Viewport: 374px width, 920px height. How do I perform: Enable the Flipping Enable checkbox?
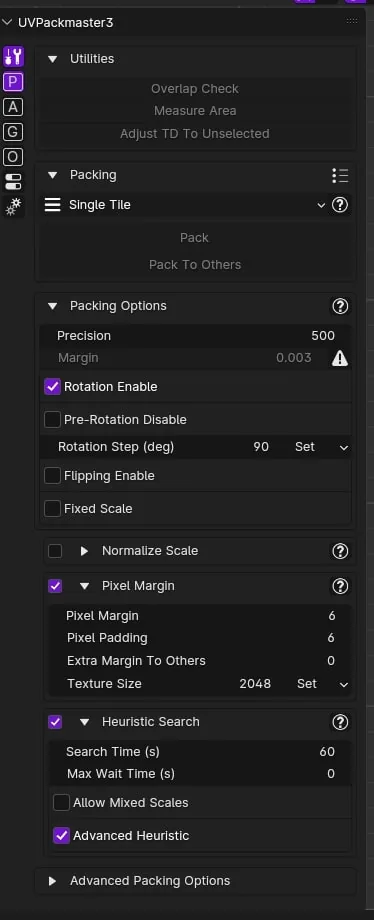(x=53, y=476)
